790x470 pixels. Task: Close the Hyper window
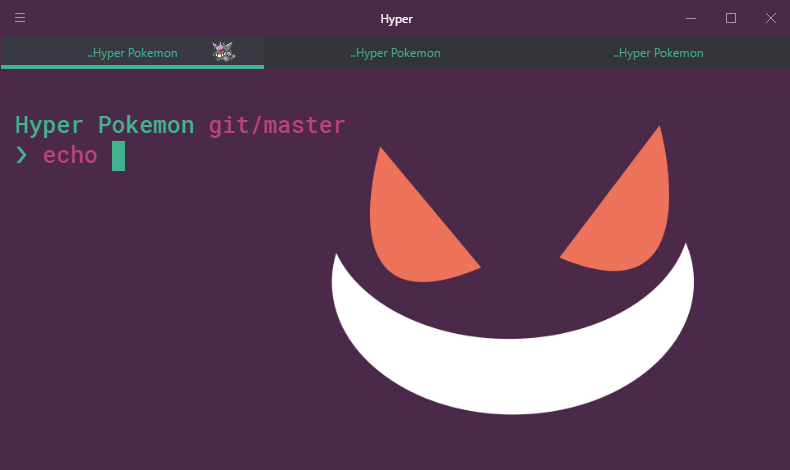point(771,18)
